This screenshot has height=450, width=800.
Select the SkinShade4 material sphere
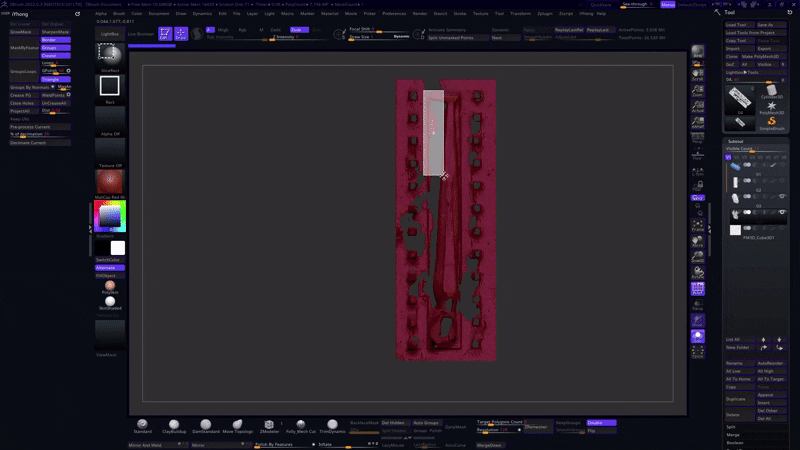pyautogui.click(x=110, y=303)
